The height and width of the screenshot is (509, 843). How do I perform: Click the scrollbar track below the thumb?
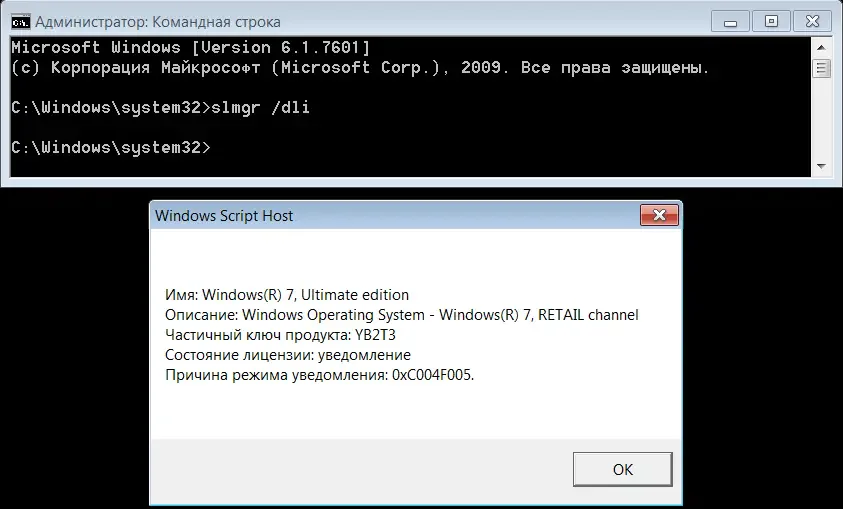[821, 118]
